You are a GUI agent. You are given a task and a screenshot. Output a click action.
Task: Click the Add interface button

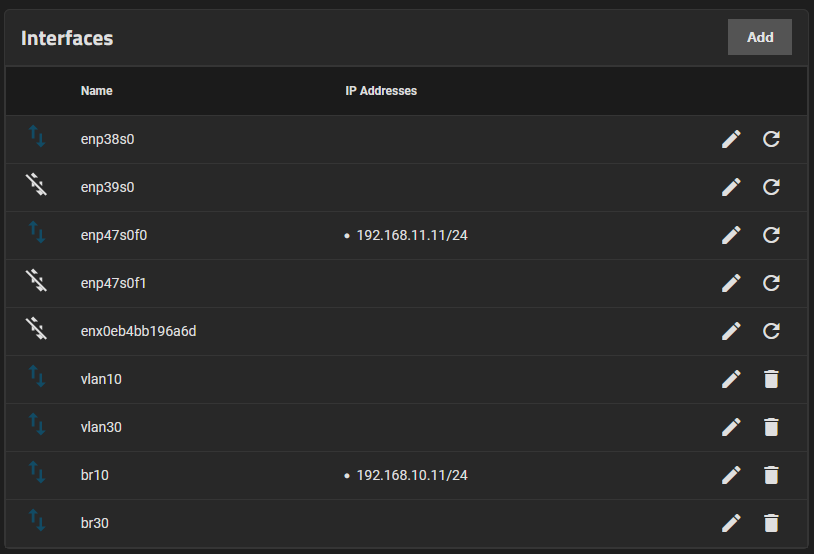click(759, 37)
